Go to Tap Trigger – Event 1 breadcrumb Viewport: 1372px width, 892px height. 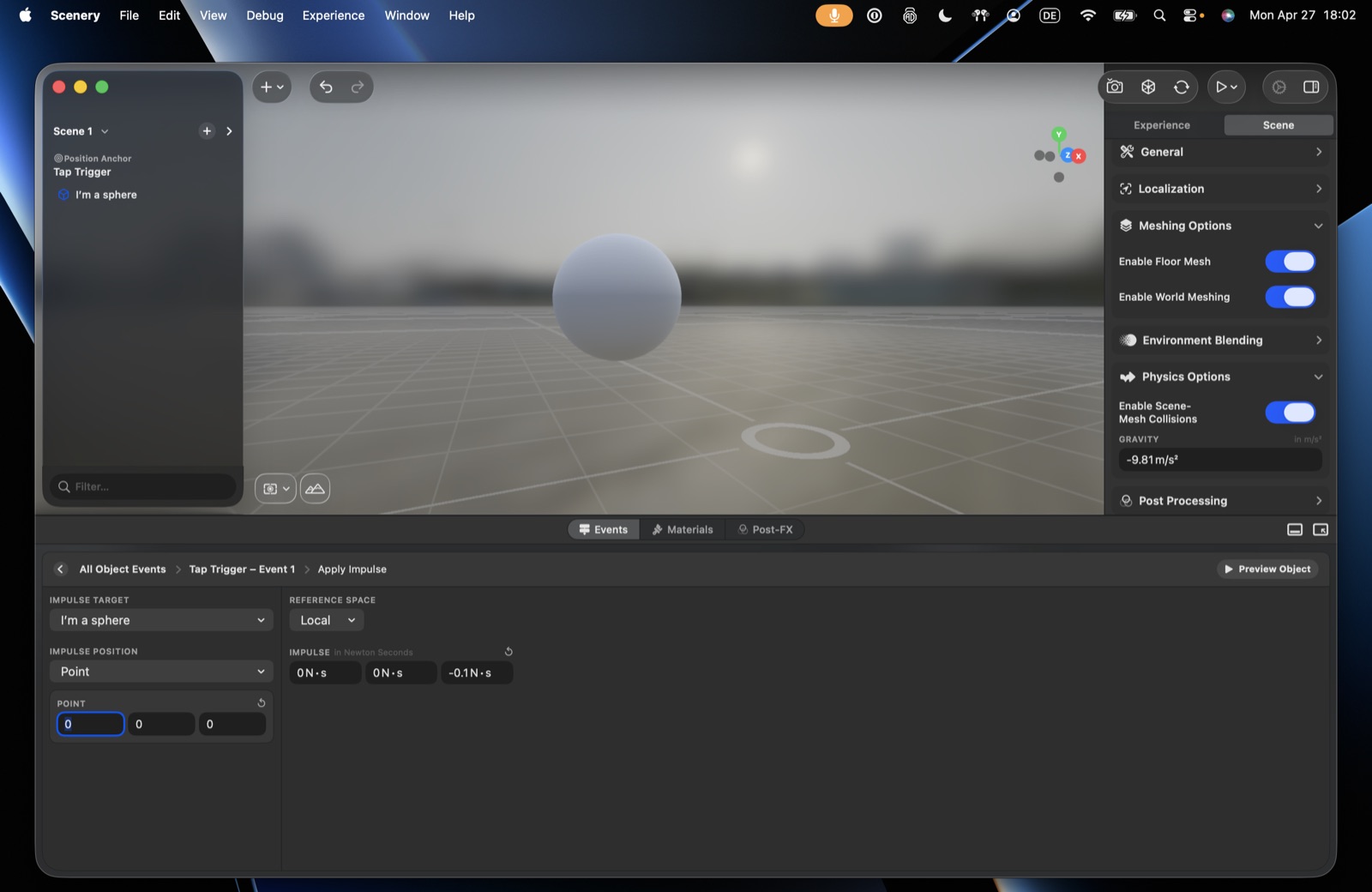(242, 570)
